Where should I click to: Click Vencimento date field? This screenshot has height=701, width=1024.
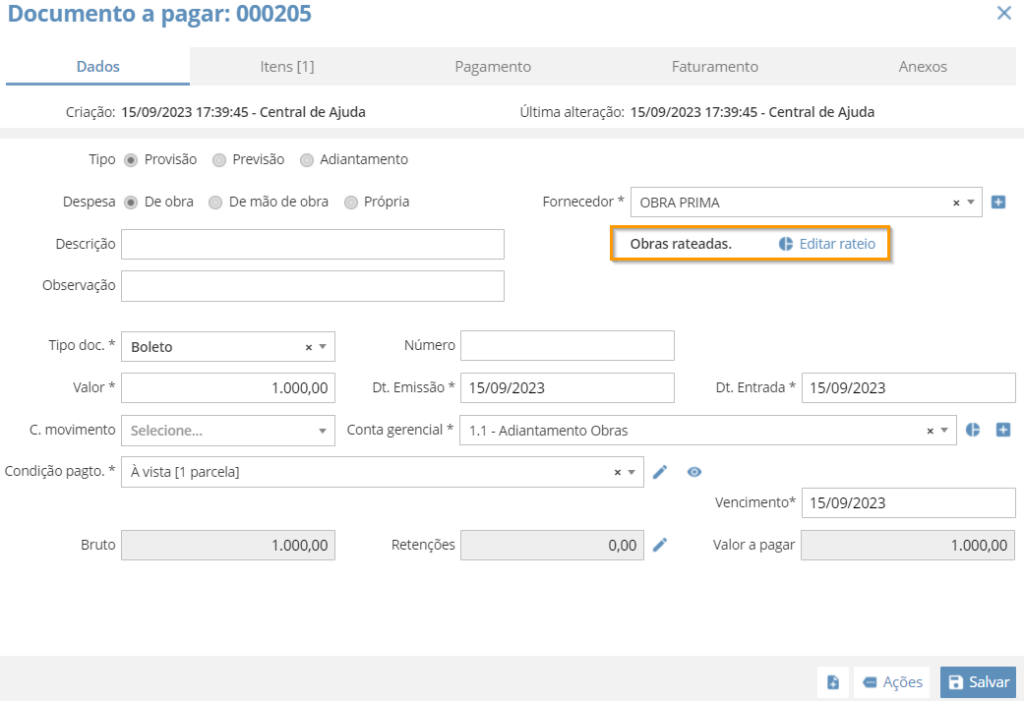click(x=908, y=503)
